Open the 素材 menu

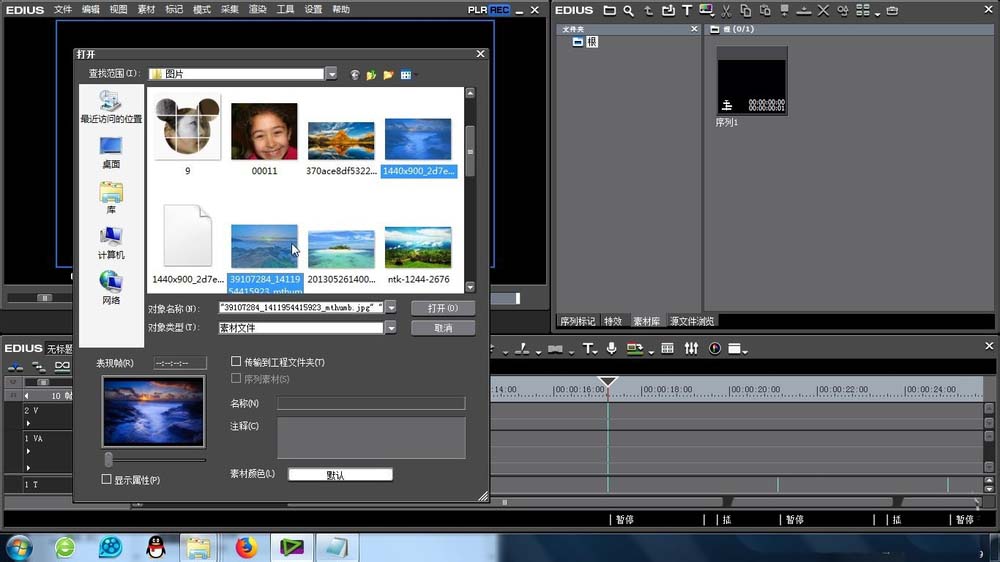[146, 10]
